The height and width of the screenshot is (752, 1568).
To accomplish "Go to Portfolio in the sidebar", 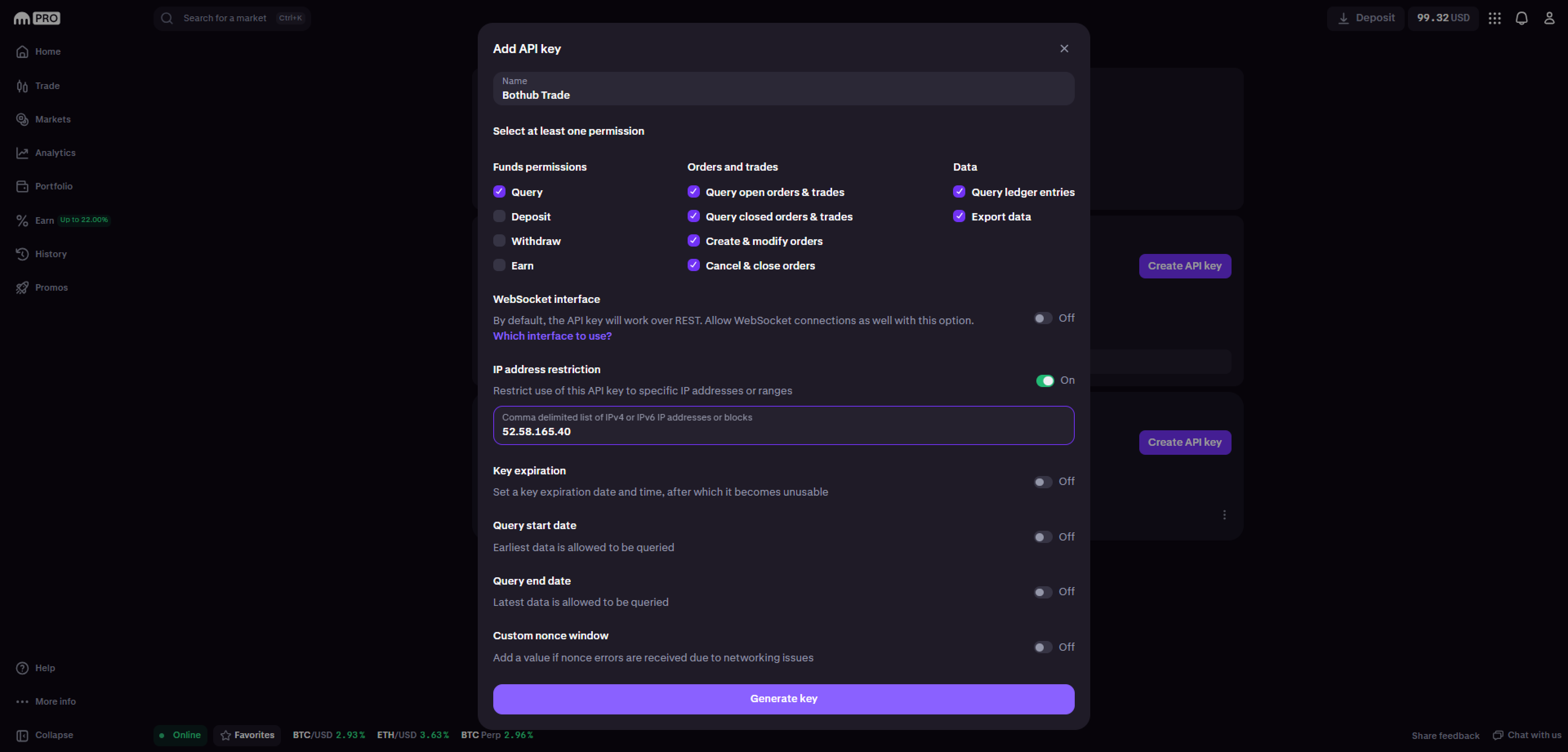I will click(x=53, y=186).
